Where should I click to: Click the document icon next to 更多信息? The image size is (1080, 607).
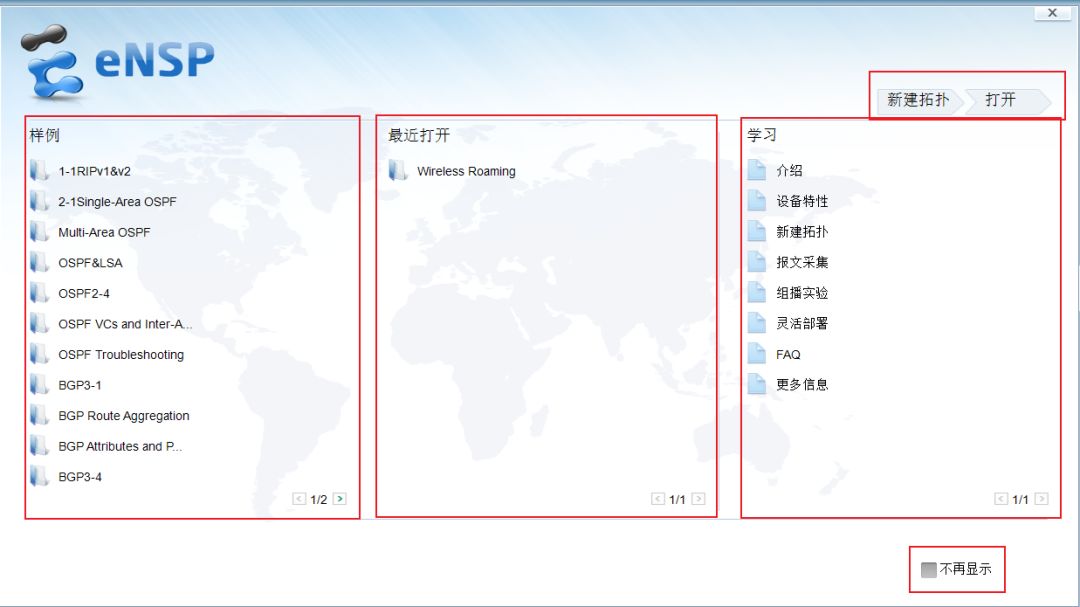(x=757, y=384)
